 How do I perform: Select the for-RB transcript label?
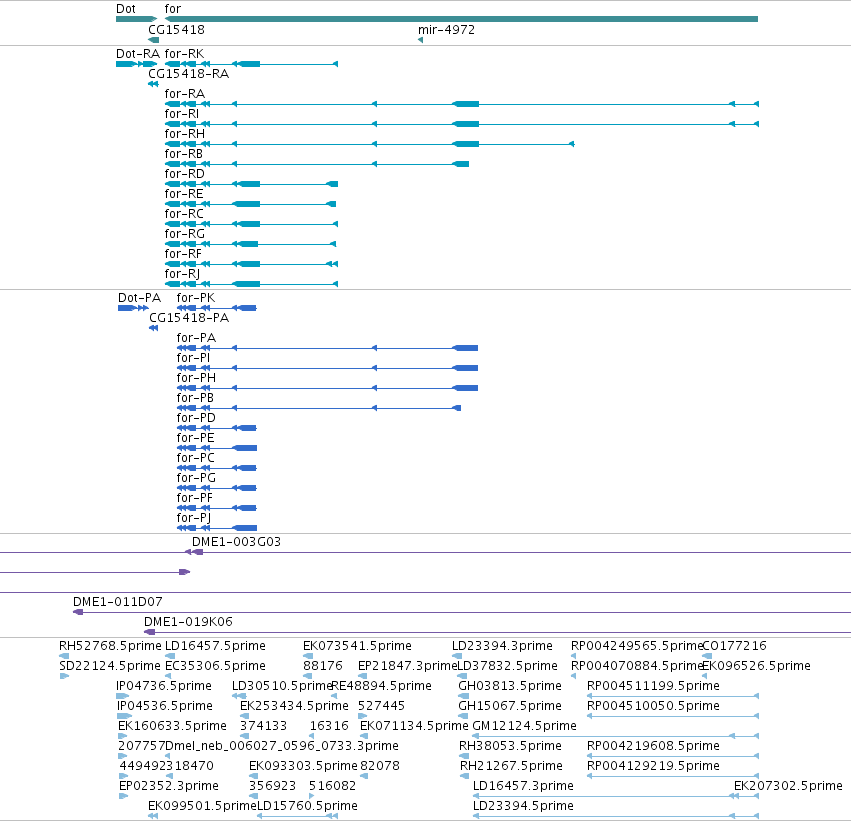click(x=183, y=154)
